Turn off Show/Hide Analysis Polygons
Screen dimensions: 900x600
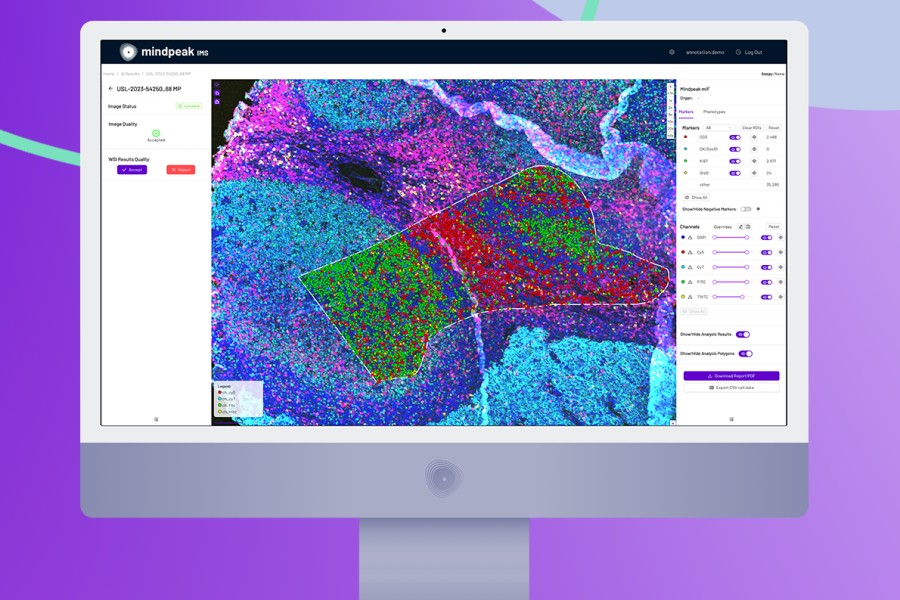745,353
